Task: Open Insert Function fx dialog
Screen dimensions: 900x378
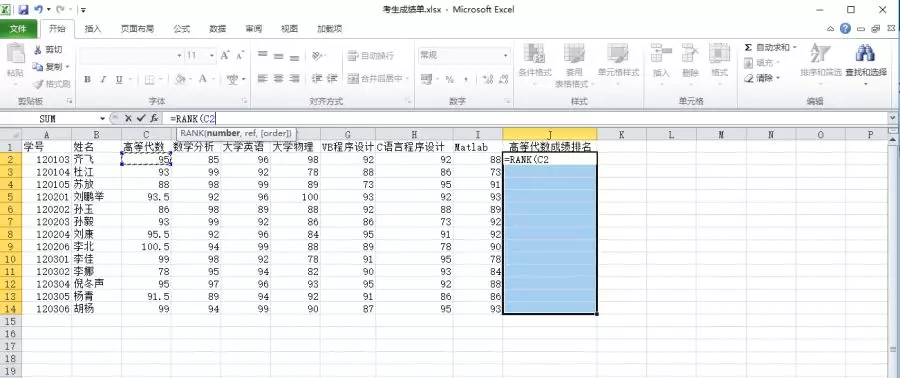Action: (x=154, y=118)
